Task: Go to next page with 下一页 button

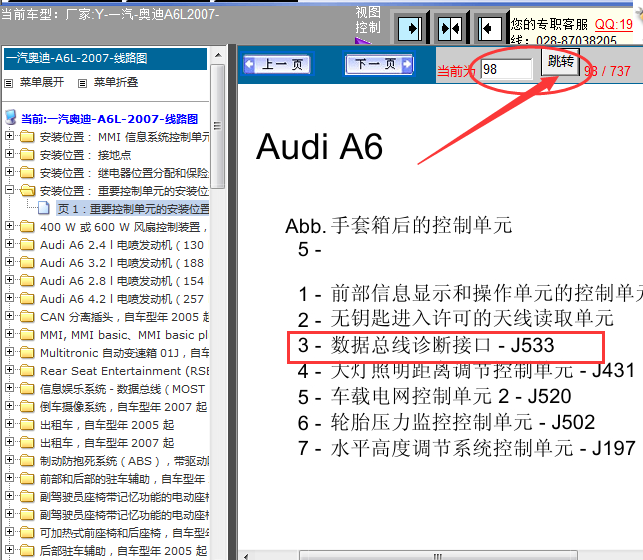Action: pos(379,64)
